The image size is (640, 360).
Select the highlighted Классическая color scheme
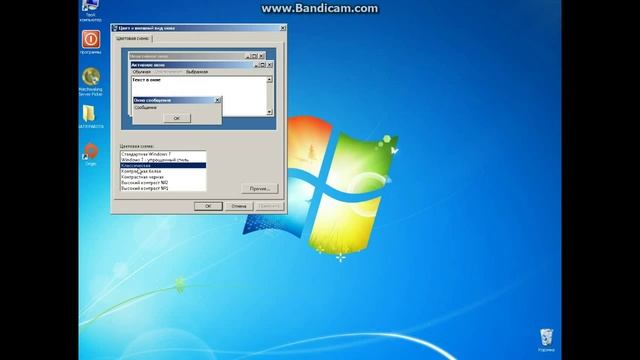point(163,166)
